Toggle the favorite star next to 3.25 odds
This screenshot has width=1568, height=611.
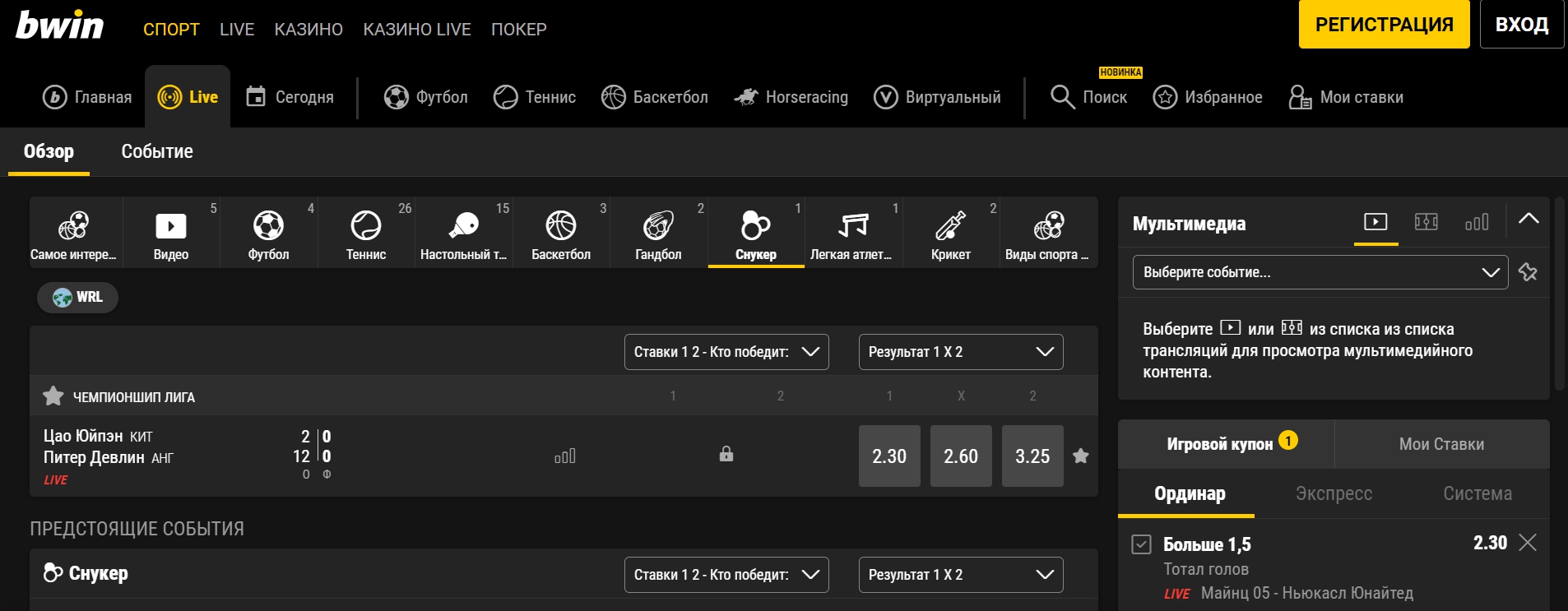(1082, 455)
